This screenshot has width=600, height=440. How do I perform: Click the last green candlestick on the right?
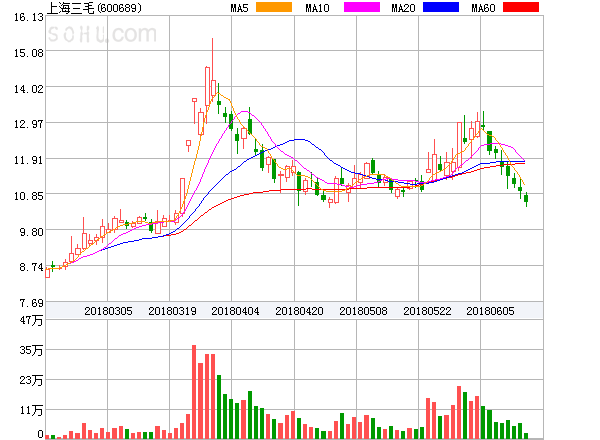coord(526,199)
